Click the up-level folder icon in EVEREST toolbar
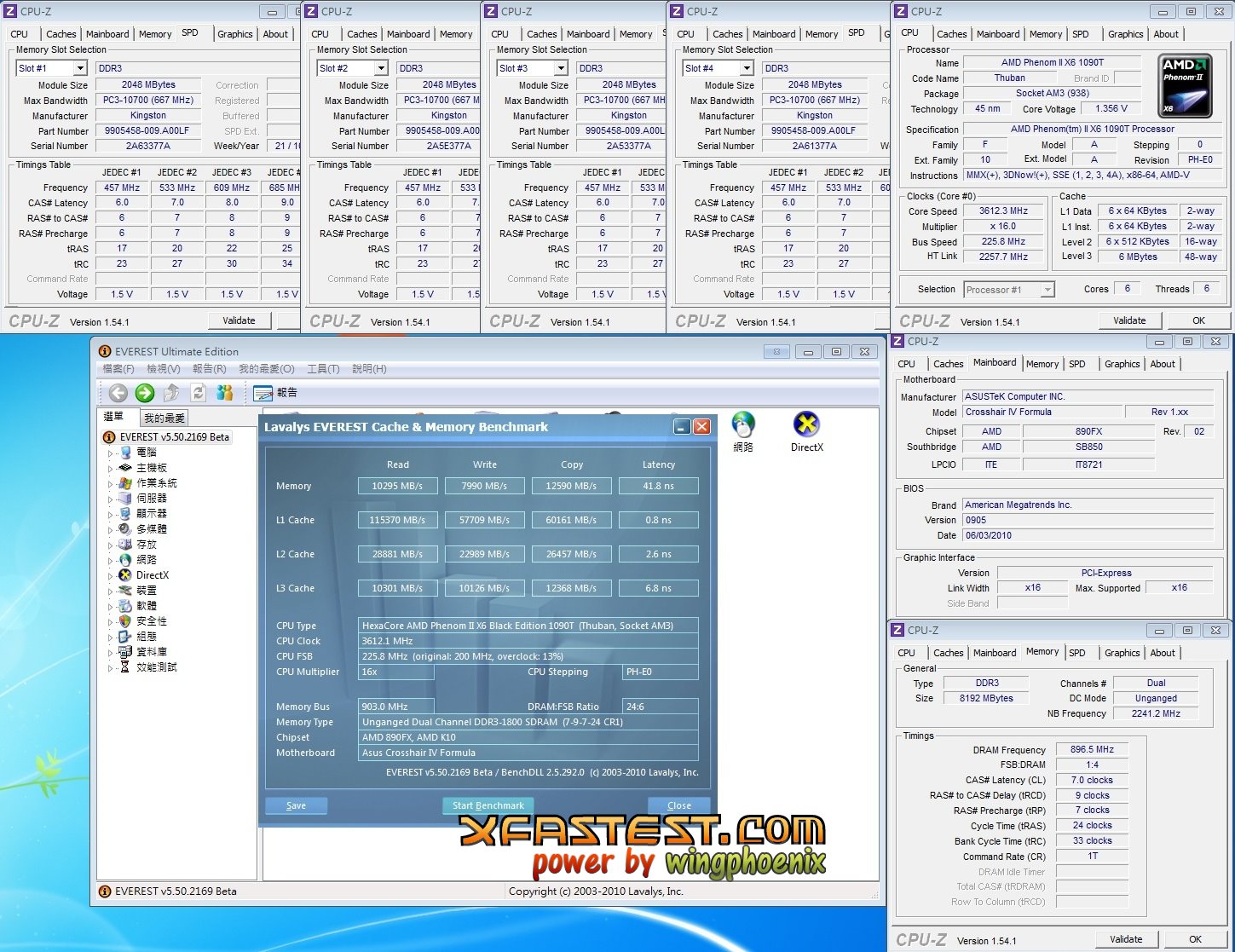Image resolution: width=1235 pixels, height=952 pixels. (171, 392)
